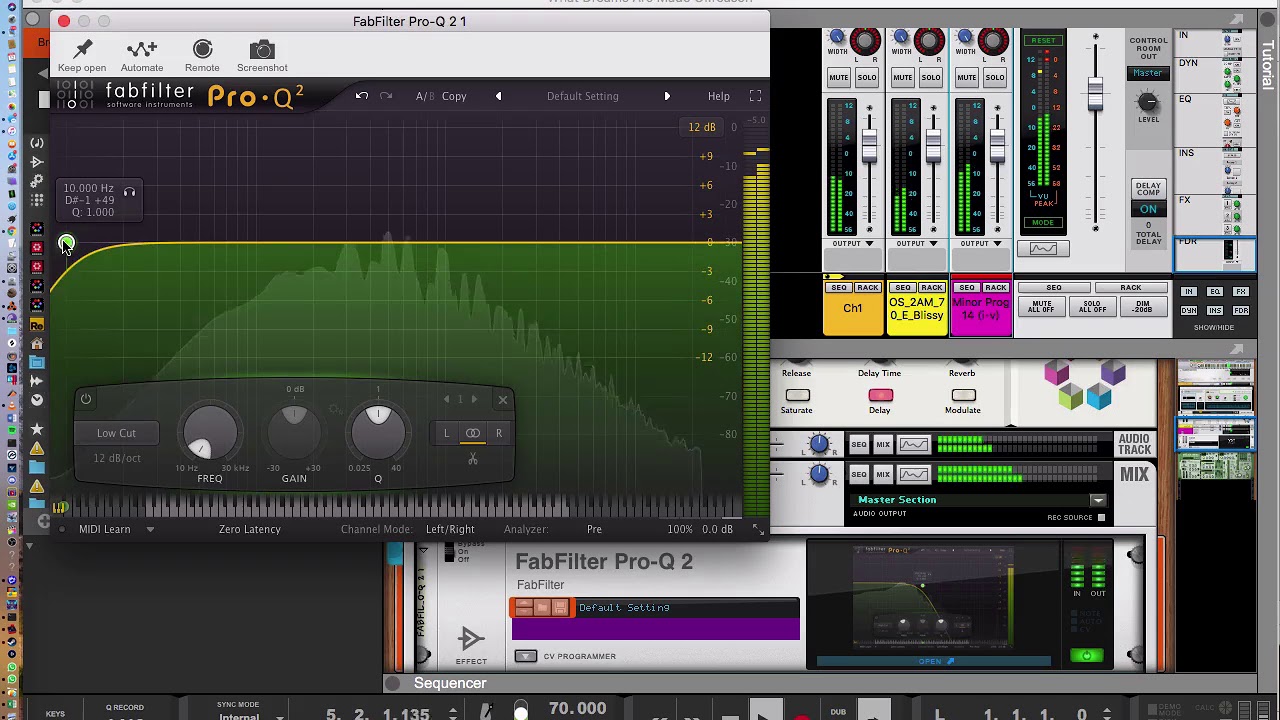Viewport: 1280px width, 720px height.
Task: Set band to Left channel only
Action: pyautogui.click(x=447, y=433)
